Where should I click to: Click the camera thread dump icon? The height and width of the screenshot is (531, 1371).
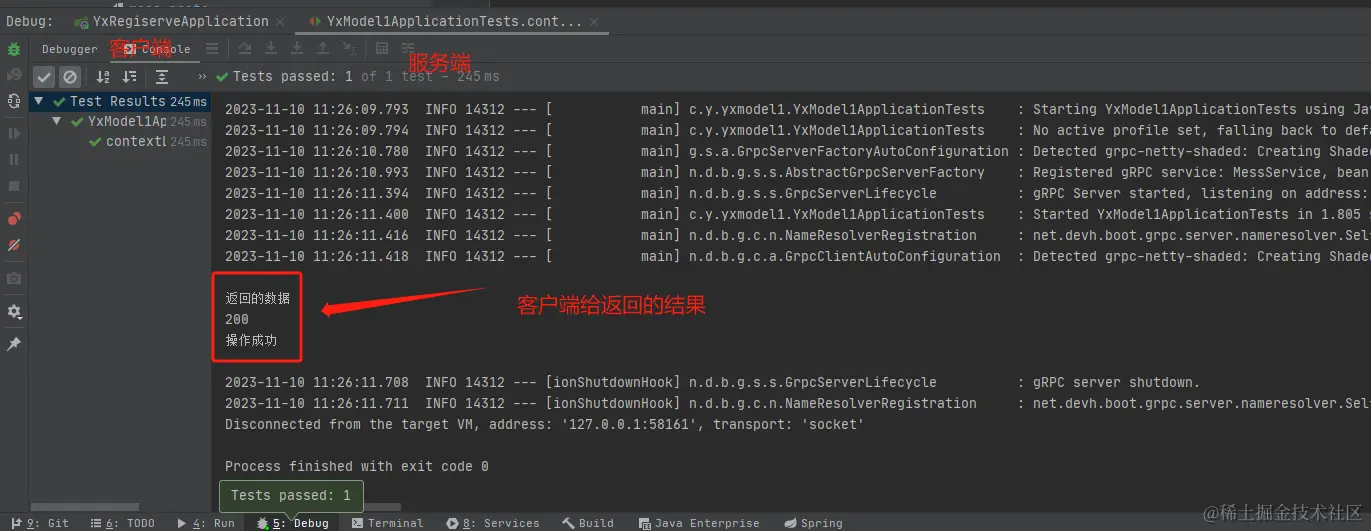(x=14, y=279)
